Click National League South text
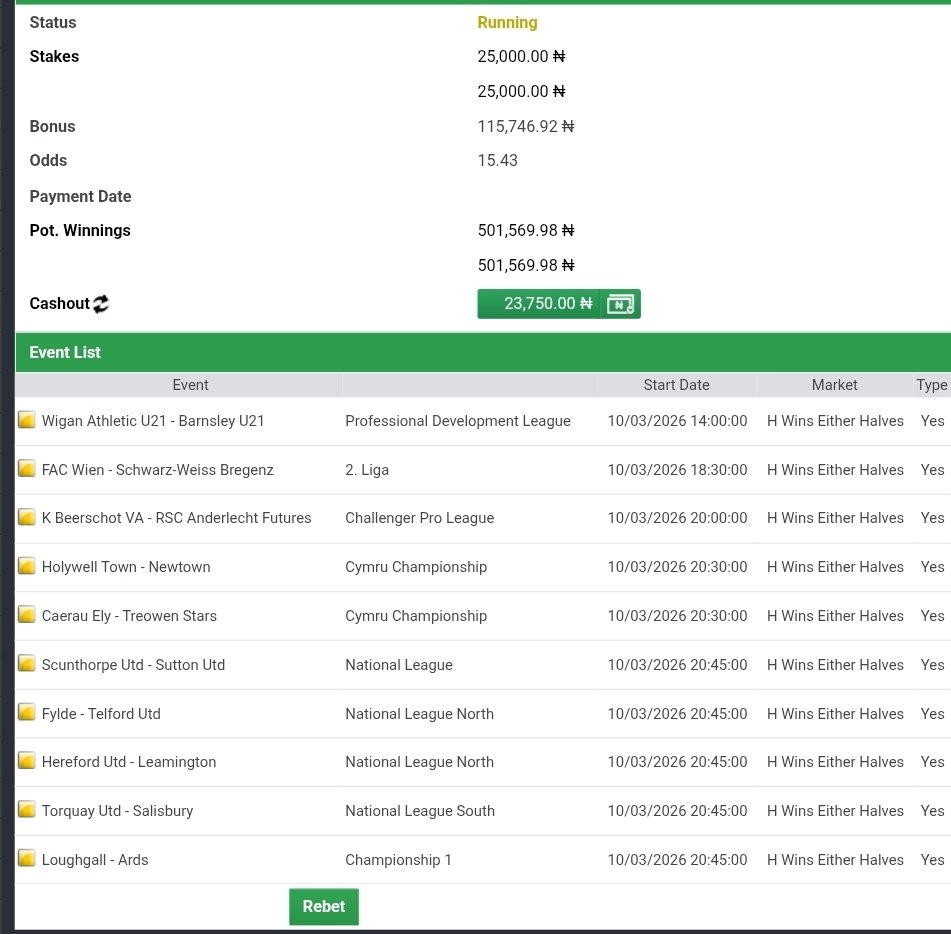Image resolution: width=951 pixels, height=934 pixels. coord(420,811)
